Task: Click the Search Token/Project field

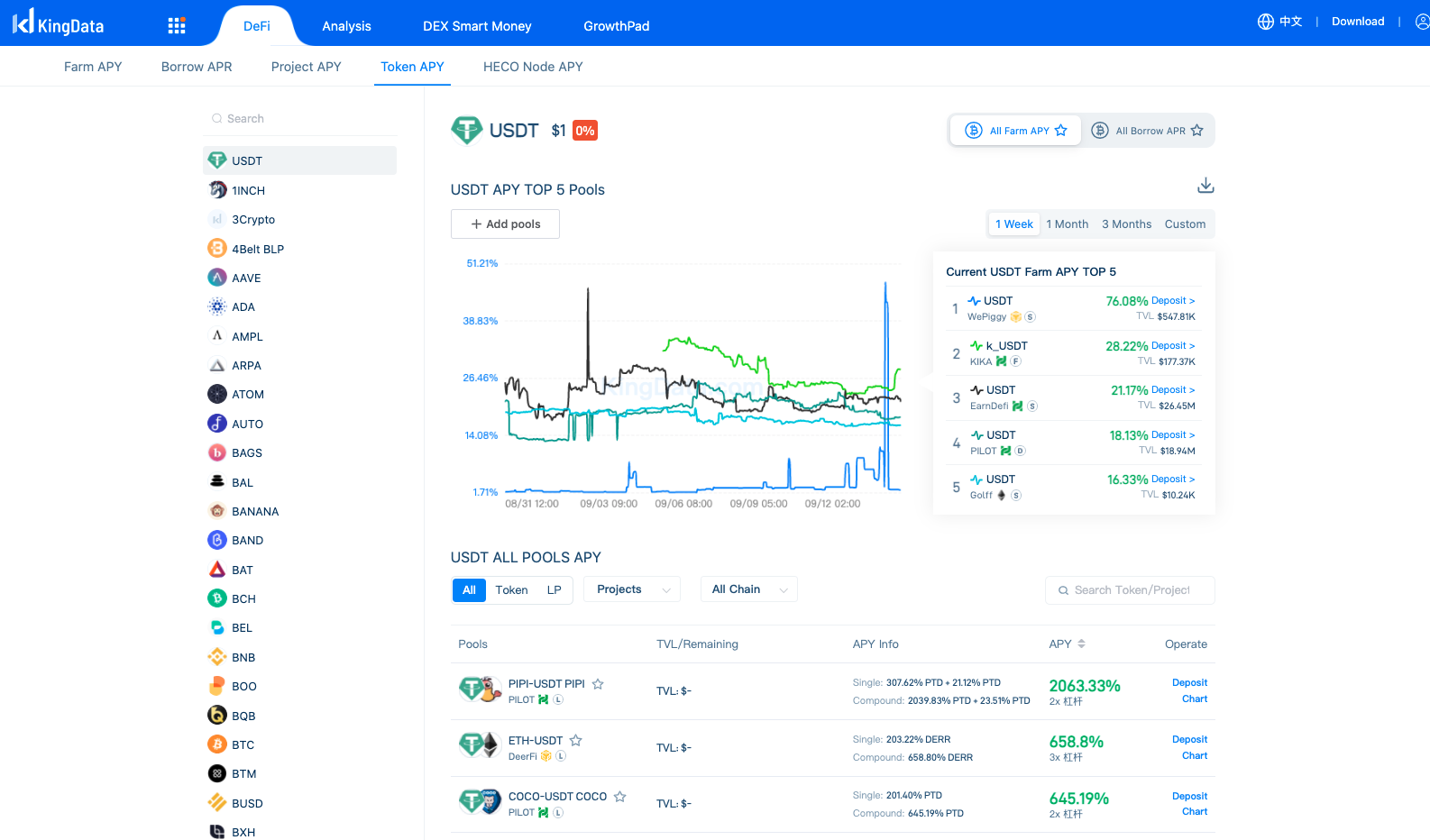Action: (1130, 590)
